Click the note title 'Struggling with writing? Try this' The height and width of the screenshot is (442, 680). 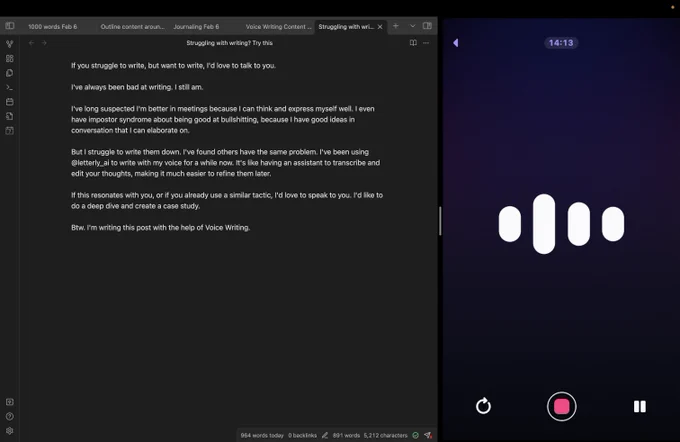(x=229, y=43)
